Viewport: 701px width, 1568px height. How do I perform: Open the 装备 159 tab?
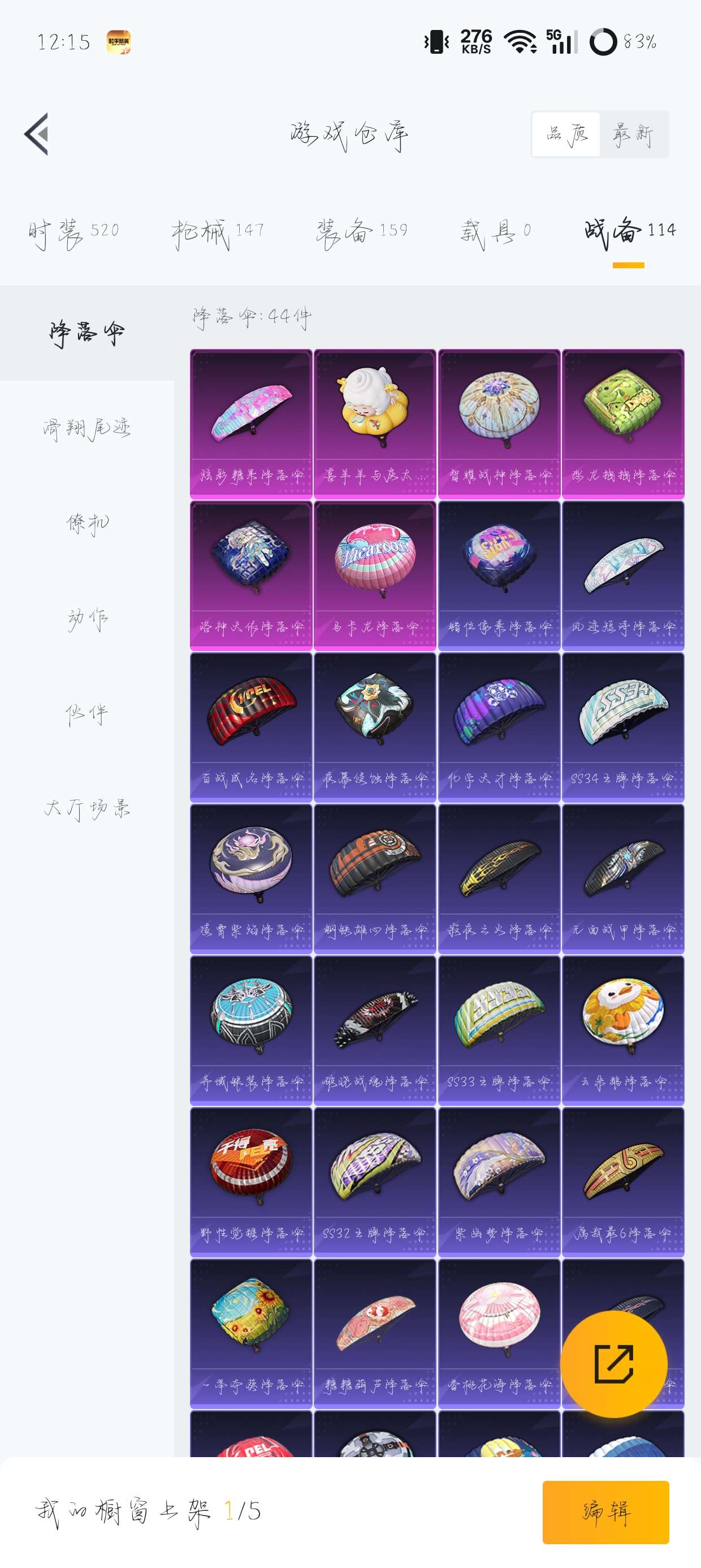[x=361, y=232]
